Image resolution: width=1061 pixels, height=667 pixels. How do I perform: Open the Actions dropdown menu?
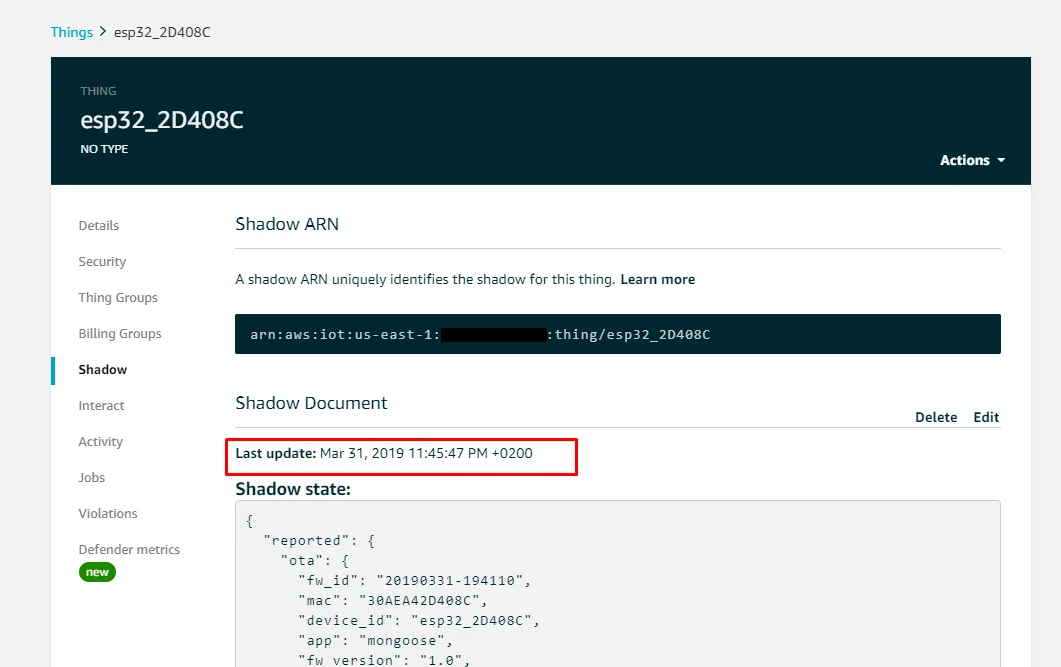[x=971, y=160]
